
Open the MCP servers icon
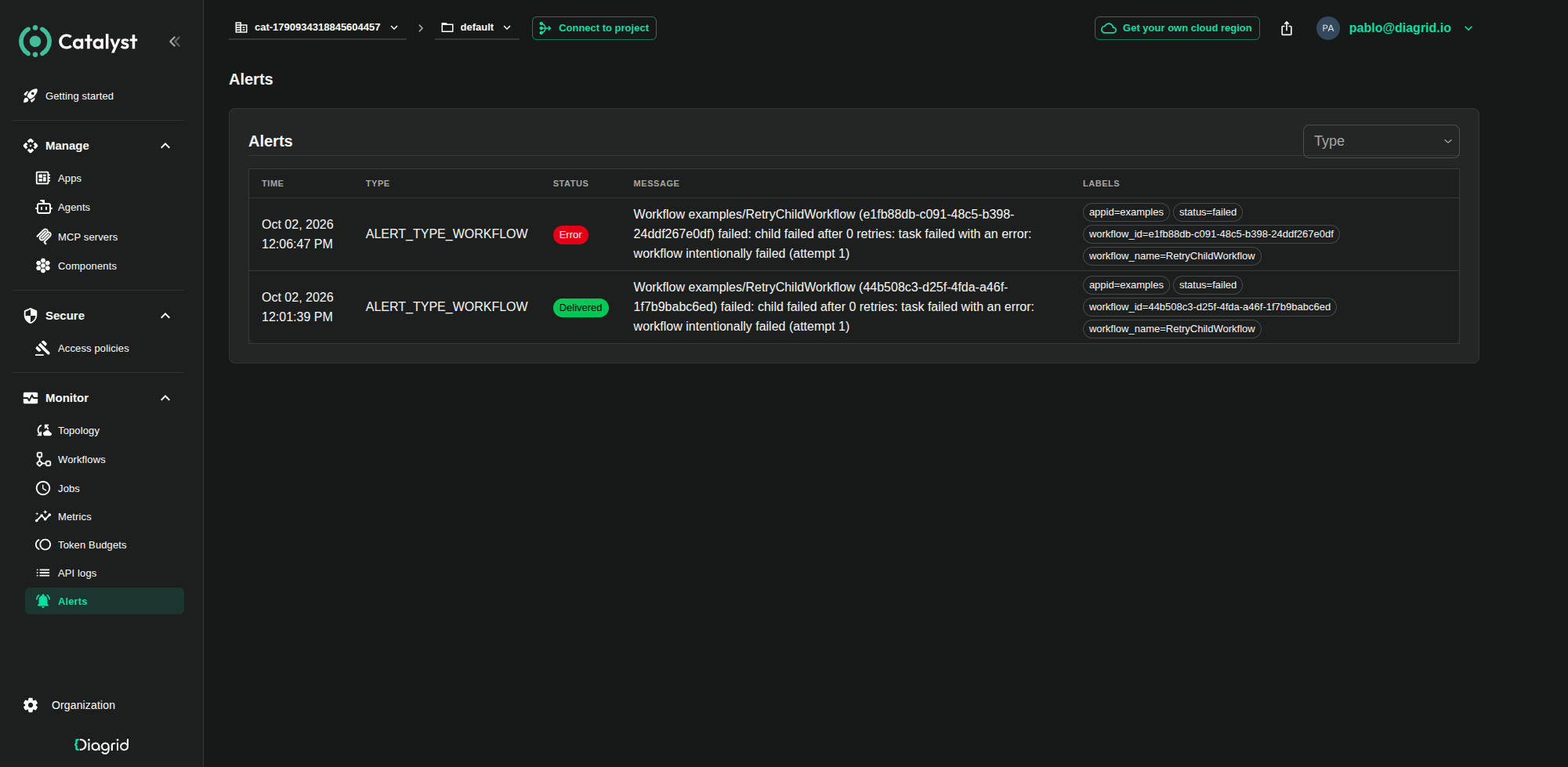[x=43, y=237]
